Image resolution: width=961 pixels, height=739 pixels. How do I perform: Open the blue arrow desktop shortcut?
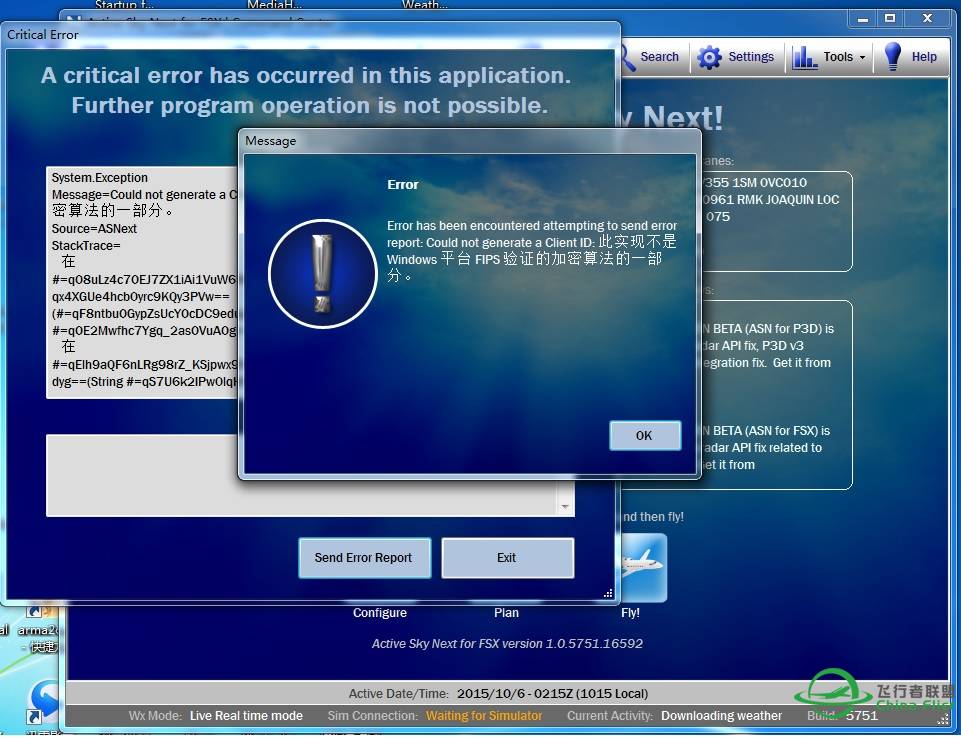[x=43, y=697]
